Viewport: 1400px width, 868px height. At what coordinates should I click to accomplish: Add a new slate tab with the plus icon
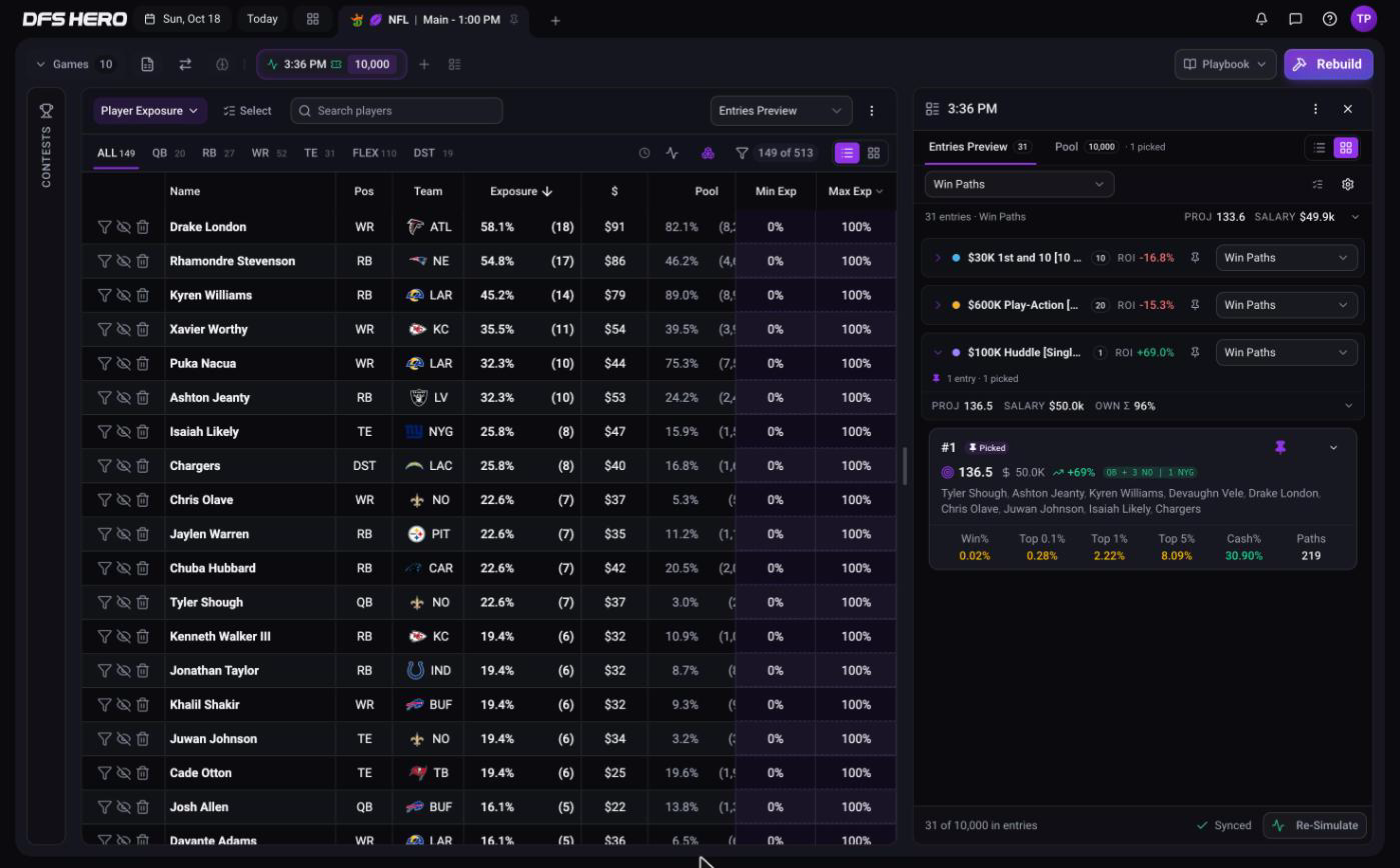(x=555, y=20)
